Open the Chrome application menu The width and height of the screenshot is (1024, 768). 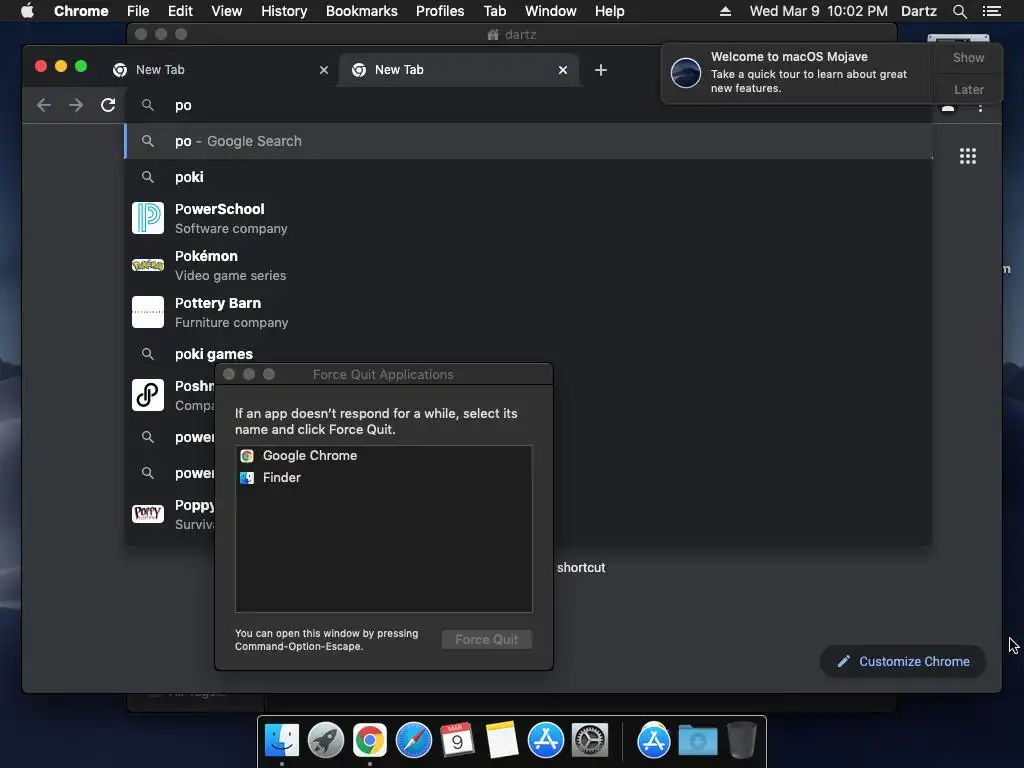(x=81, y=11)
